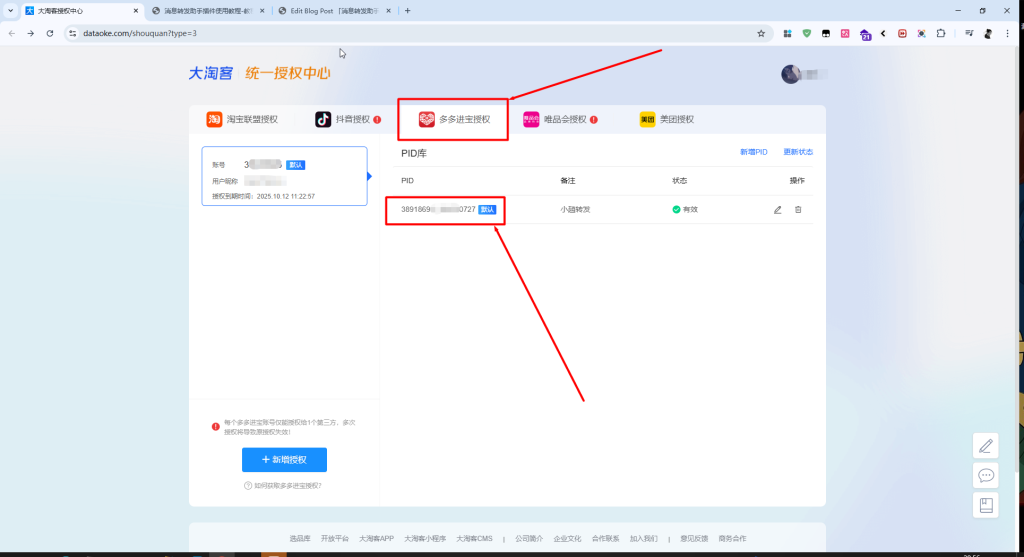
Task: Open the 淘宝联盟授权 tab
Action: point(242,119)
